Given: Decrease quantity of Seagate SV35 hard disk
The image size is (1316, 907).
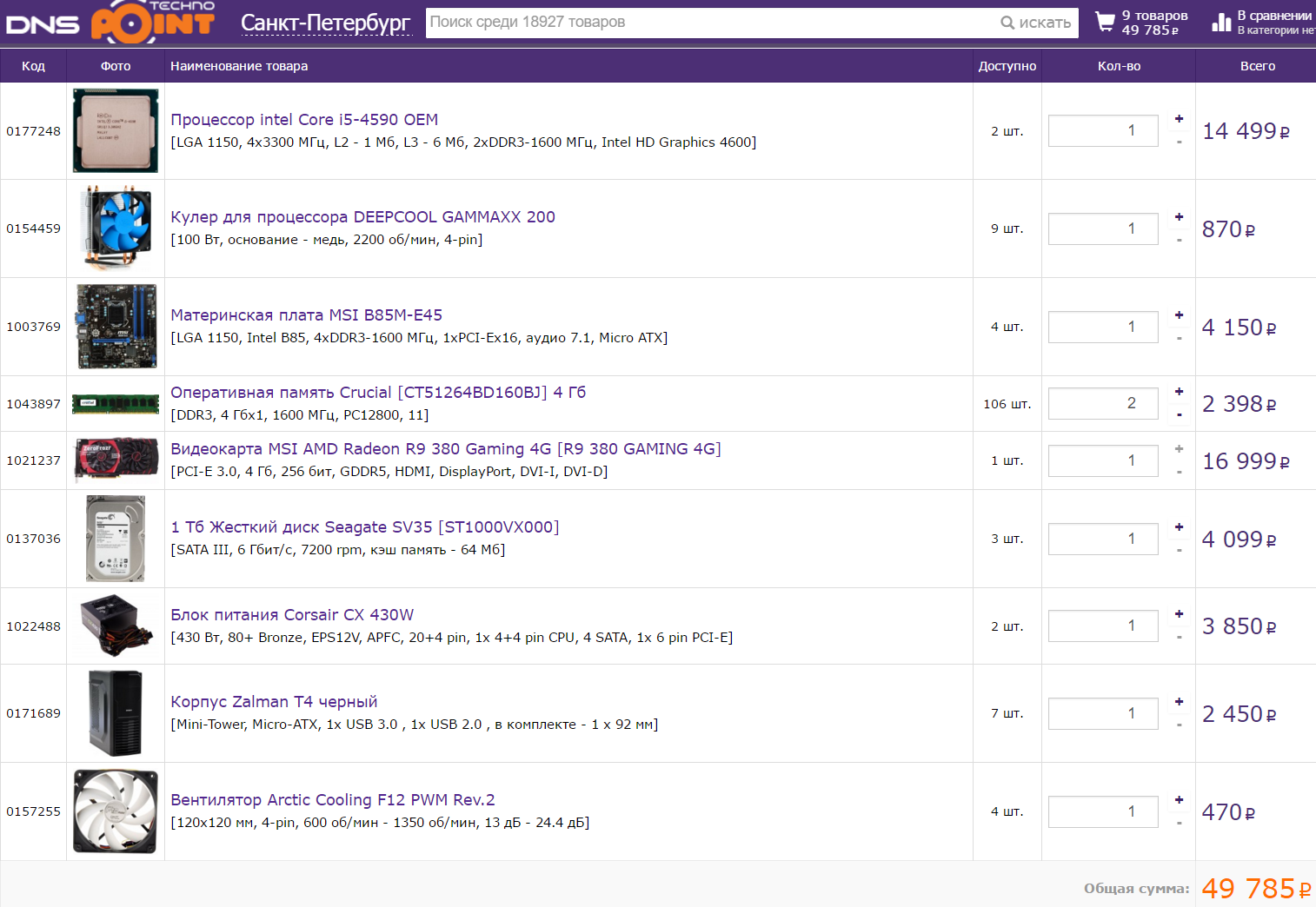Looking at the screenshot, I should [1179, 551].
